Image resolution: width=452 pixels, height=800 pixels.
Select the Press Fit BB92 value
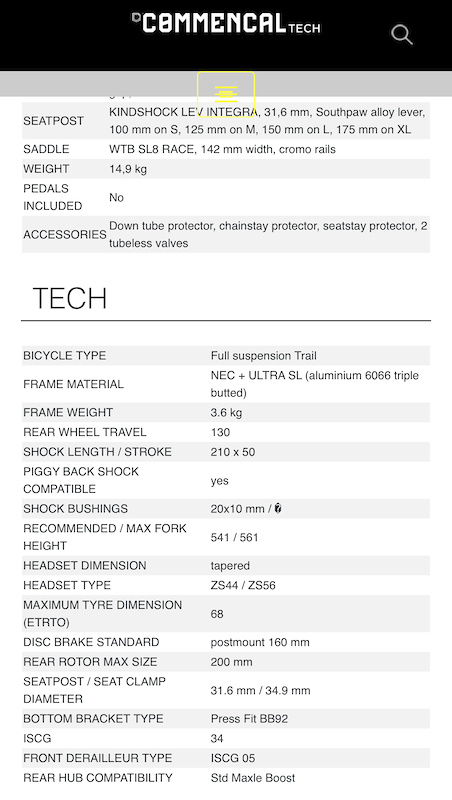tap(249, 718)
